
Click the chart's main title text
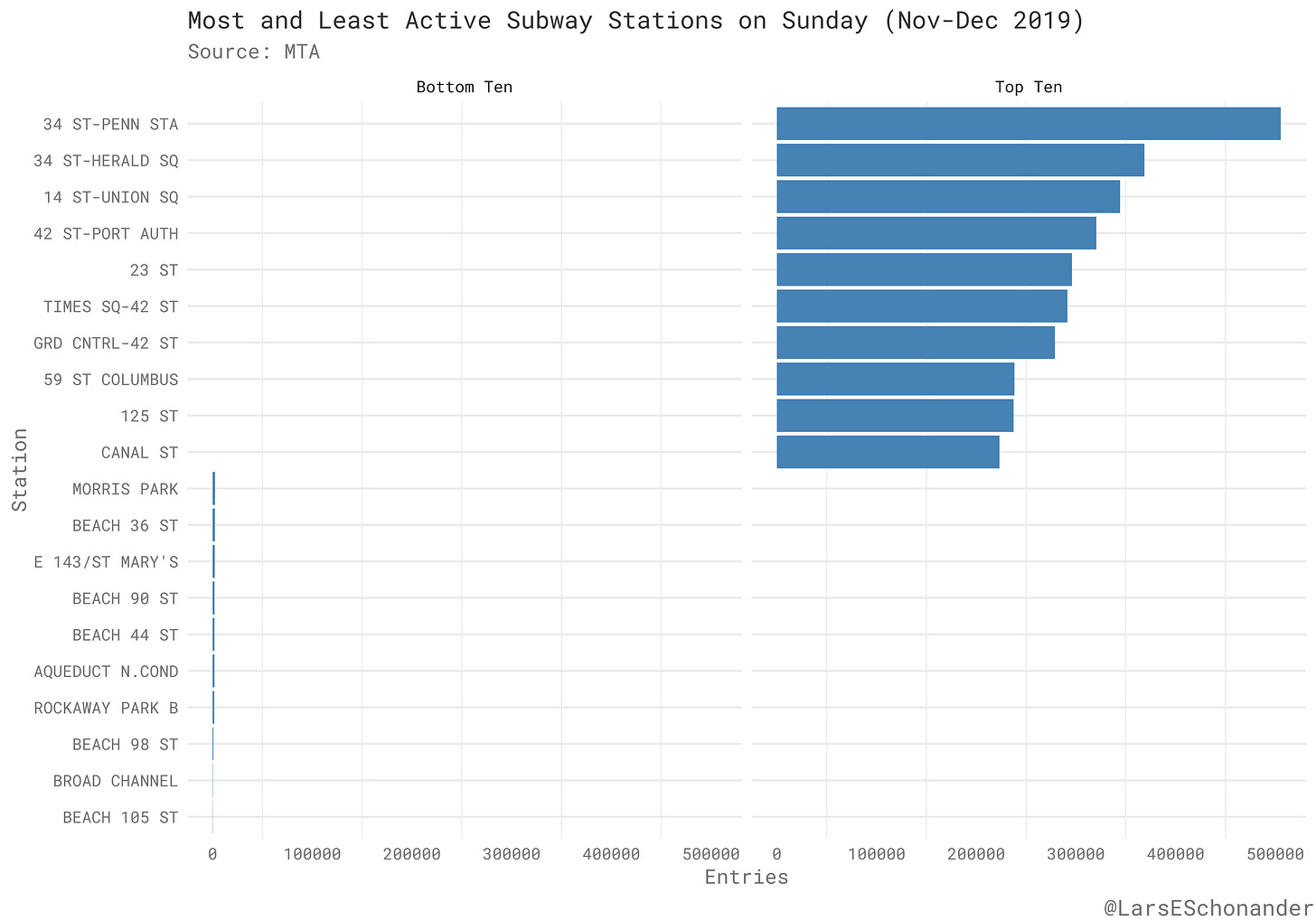(635, 21)
